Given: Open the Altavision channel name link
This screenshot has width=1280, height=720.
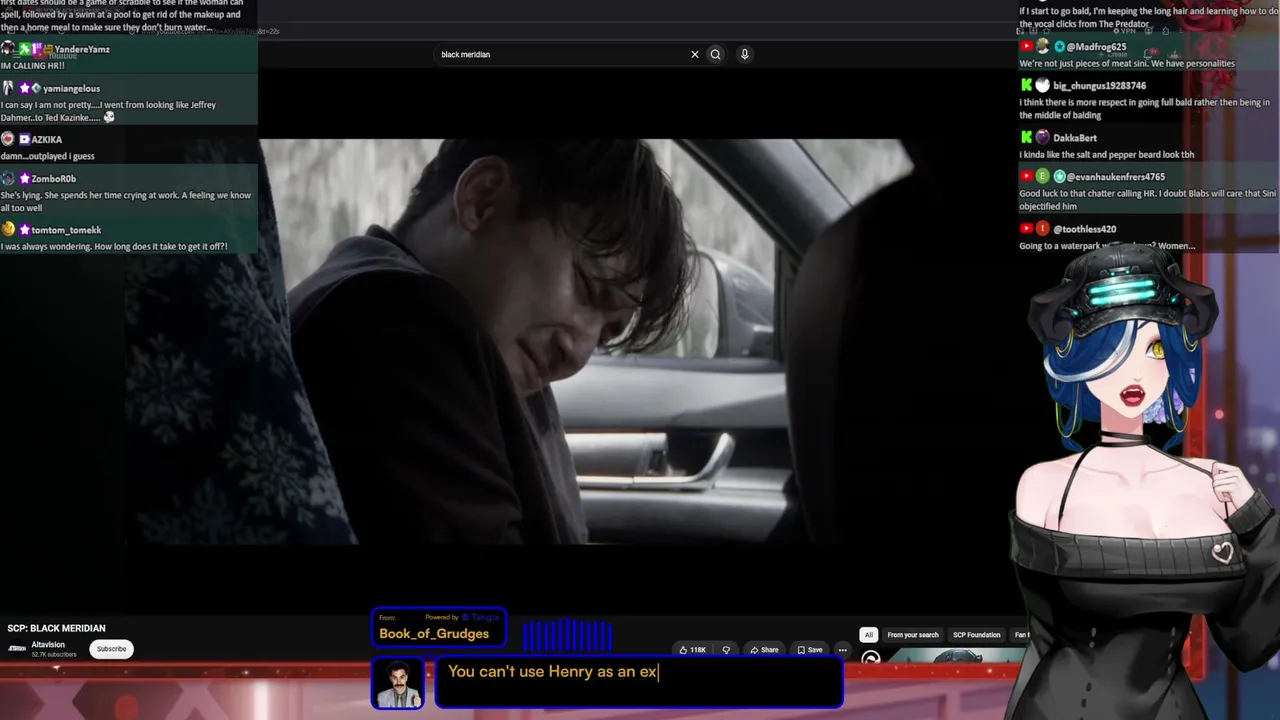Looking at the screenshot, I should [x=48, y=645].
